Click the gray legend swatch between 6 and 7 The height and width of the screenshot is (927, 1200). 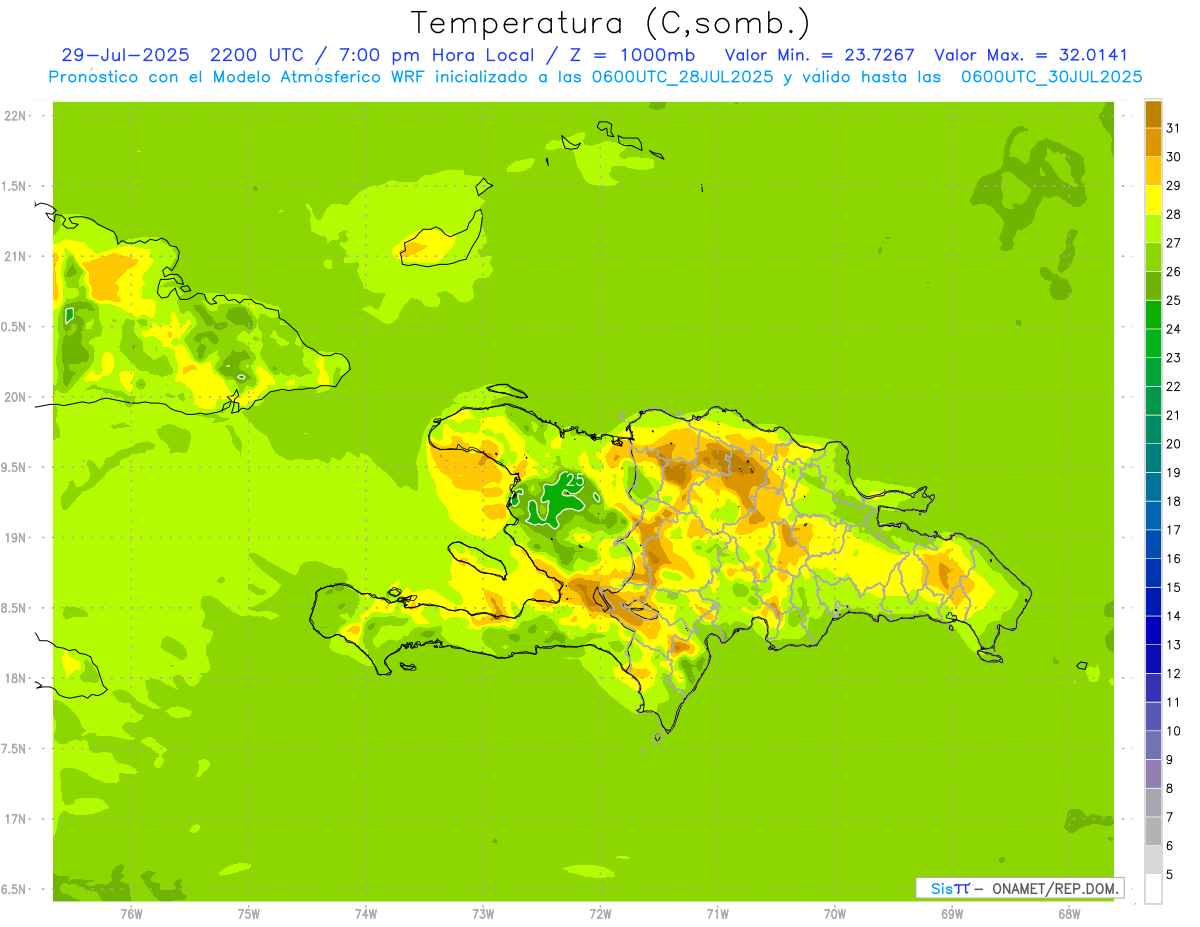click(1153, 831)
